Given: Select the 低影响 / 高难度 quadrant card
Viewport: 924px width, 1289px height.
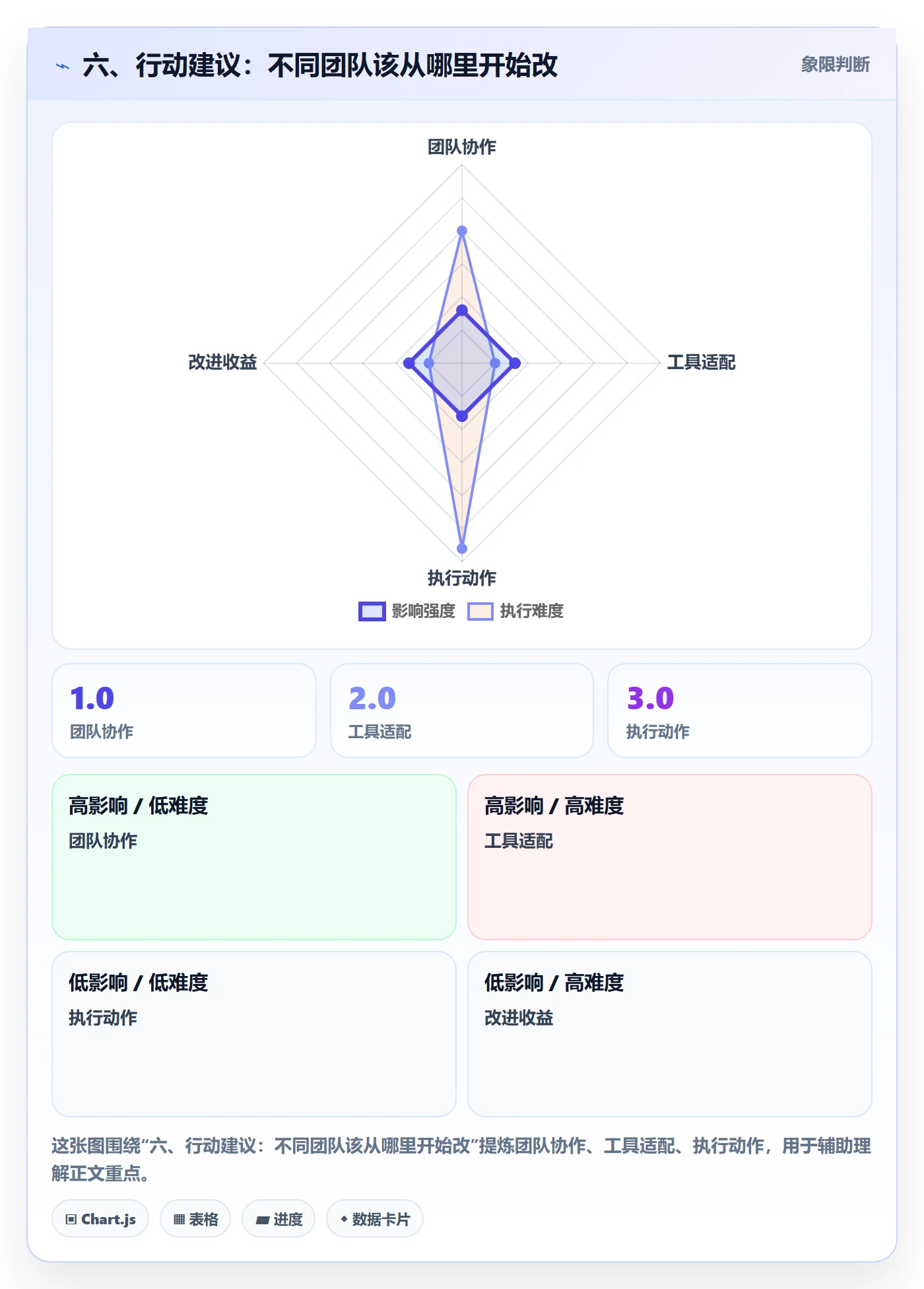Looking at the screenshot, I should click(x=670, y=1034).
